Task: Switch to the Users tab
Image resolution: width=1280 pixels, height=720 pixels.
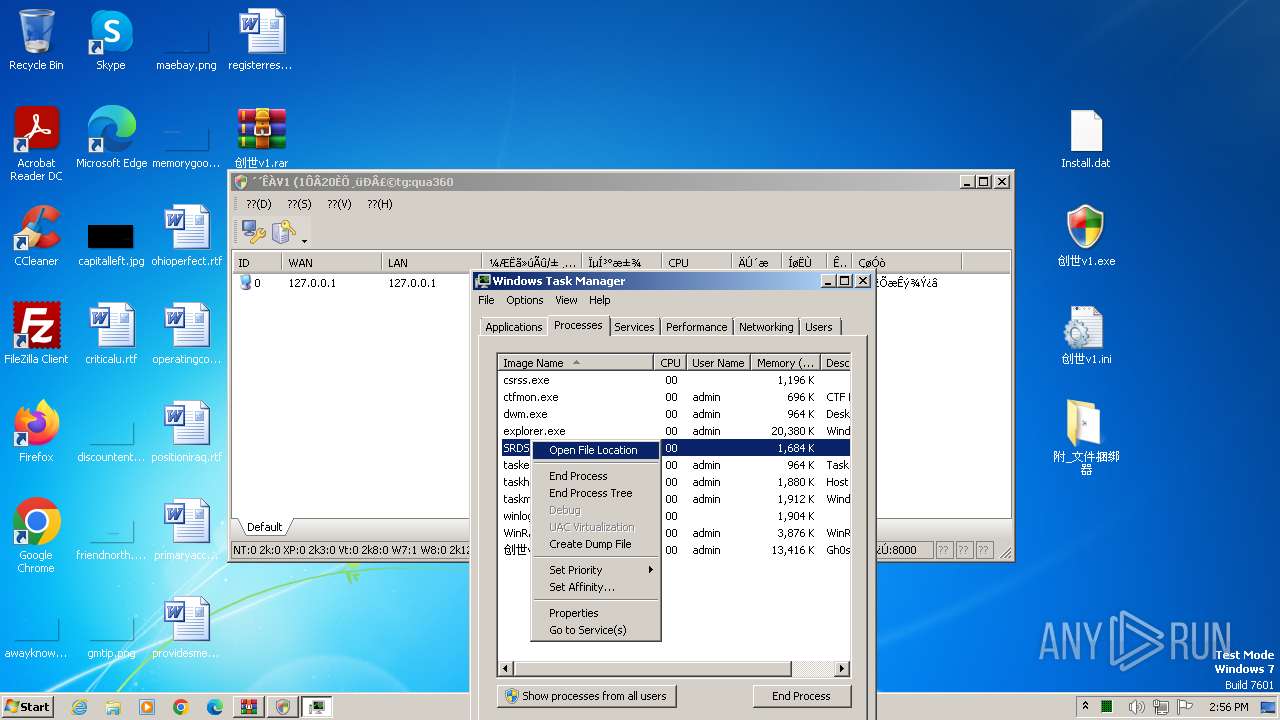Action: [x=819, y=327]
